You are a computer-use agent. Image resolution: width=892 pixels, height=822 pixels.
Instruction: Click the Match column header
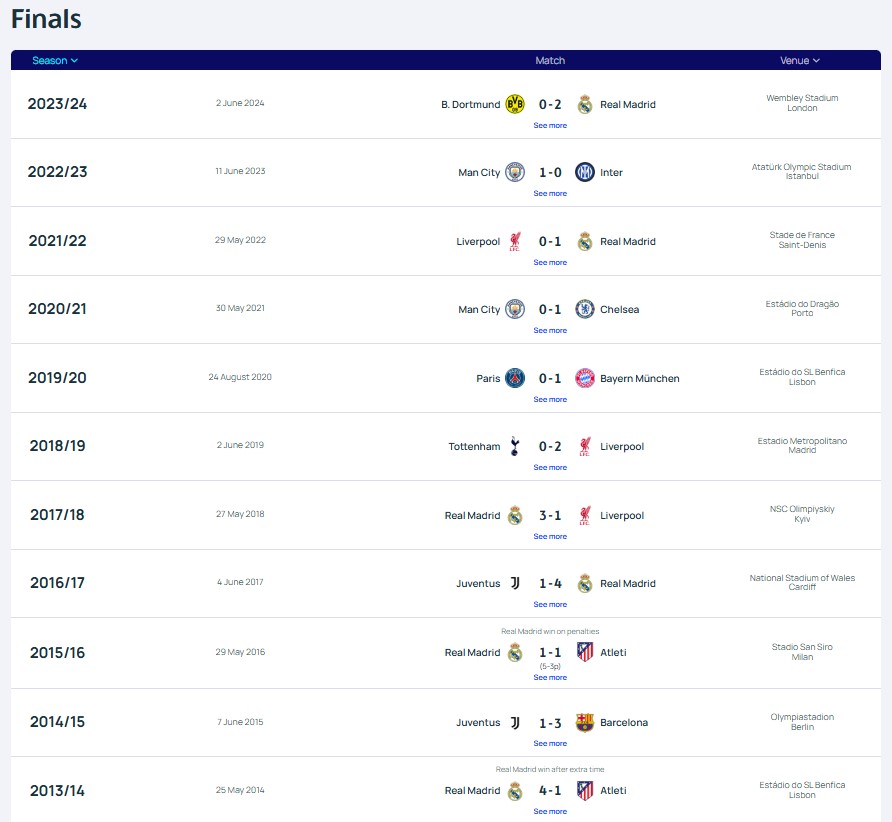pos(550,60)
